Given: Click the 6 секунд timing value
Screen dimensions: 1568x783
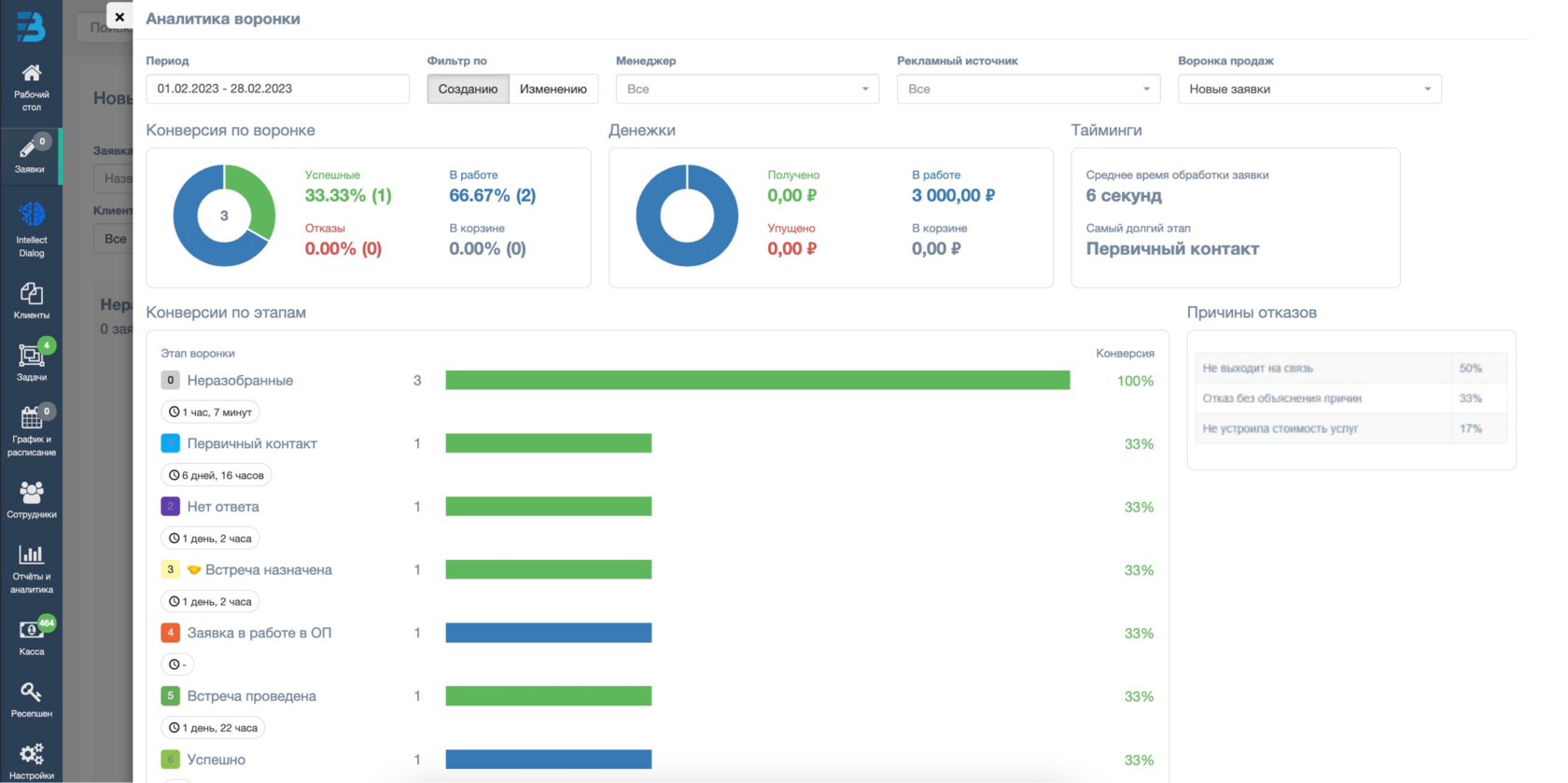Looking at the screenshot, I should pos(1124,195).
